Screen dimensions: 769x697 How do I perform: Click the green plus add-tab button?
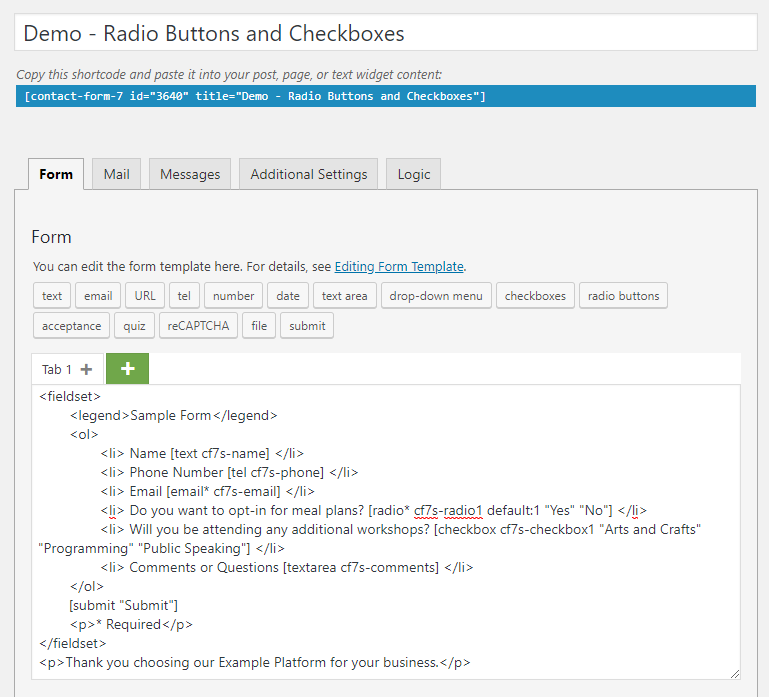tap(127, 368)
